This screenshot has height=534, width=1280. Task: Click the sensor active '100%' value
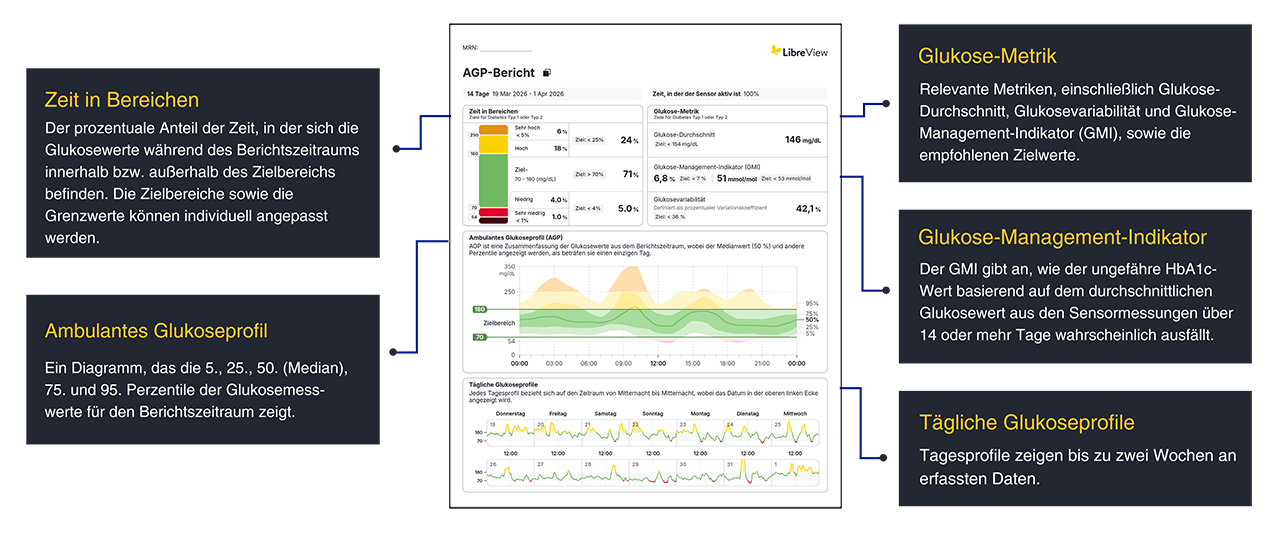(751, 93)
